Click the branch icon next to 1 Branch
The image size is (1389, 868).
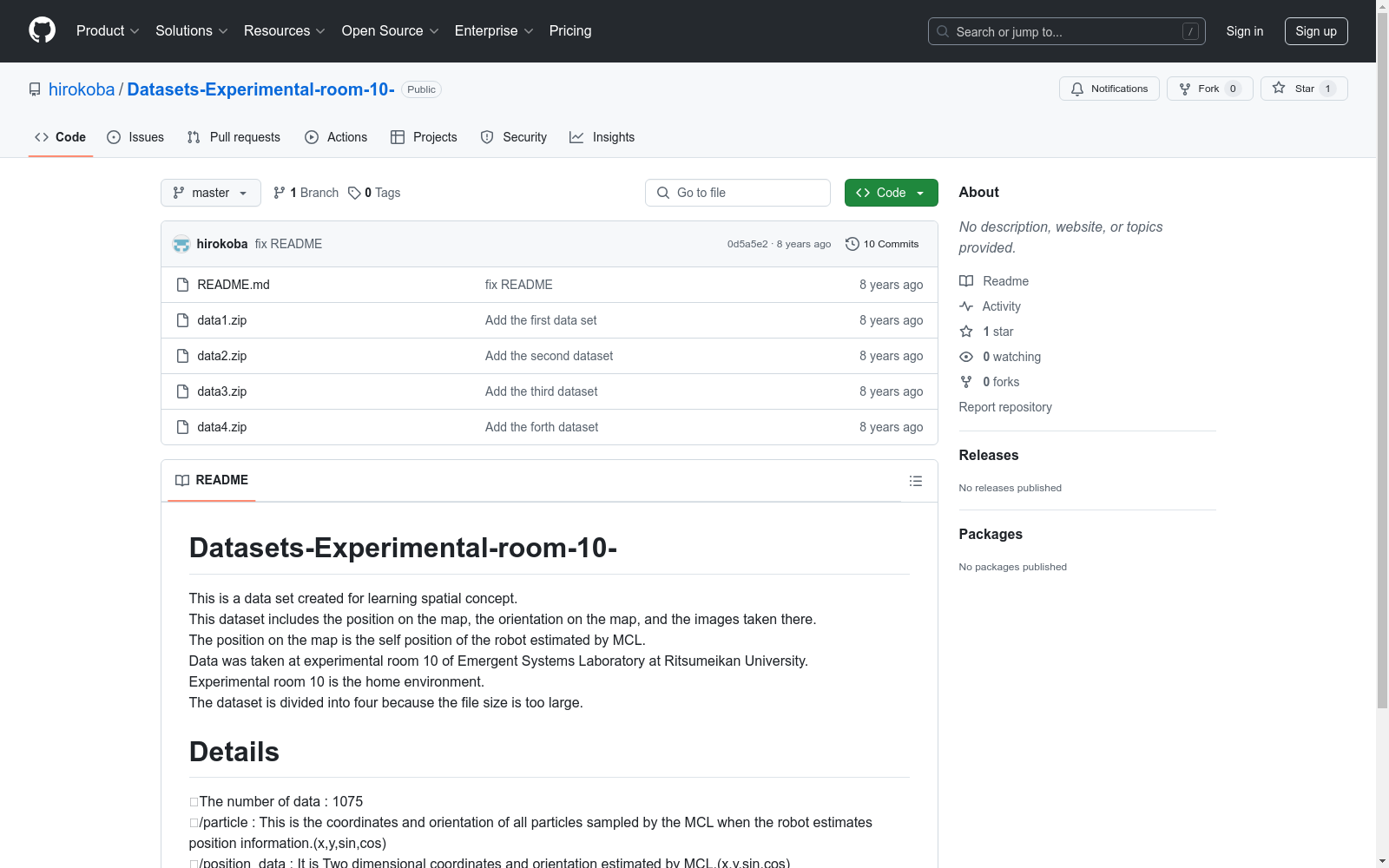pos(280,193)
